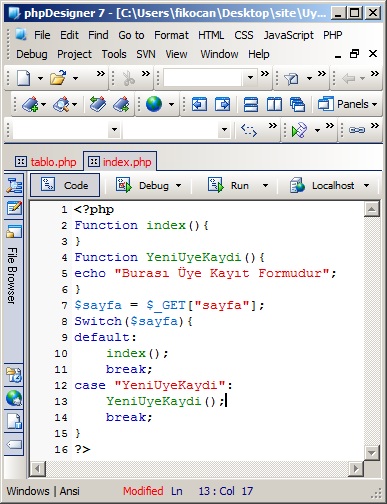Expand the first empty combo box in lower toolbar
Screen dimensions: 387x504
(x=114, y=129)
